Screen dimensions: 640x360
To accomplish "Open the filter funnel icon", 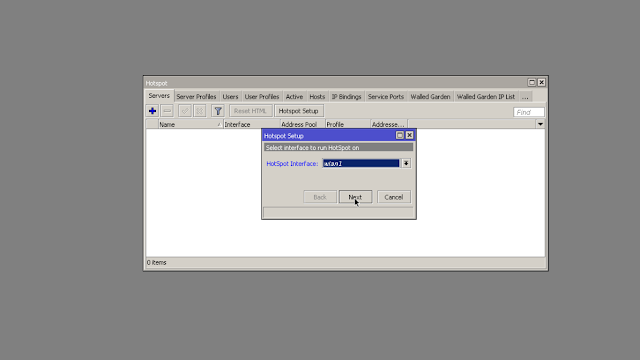I will [x=218, y=111].
